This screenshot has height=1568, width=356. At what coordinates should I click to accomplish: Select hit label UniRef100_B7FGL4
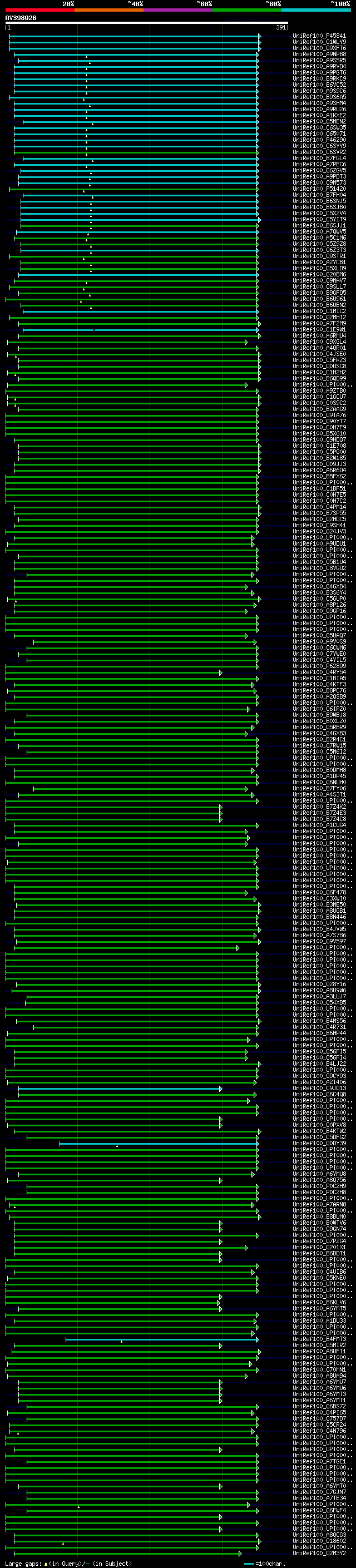[319, 159]
